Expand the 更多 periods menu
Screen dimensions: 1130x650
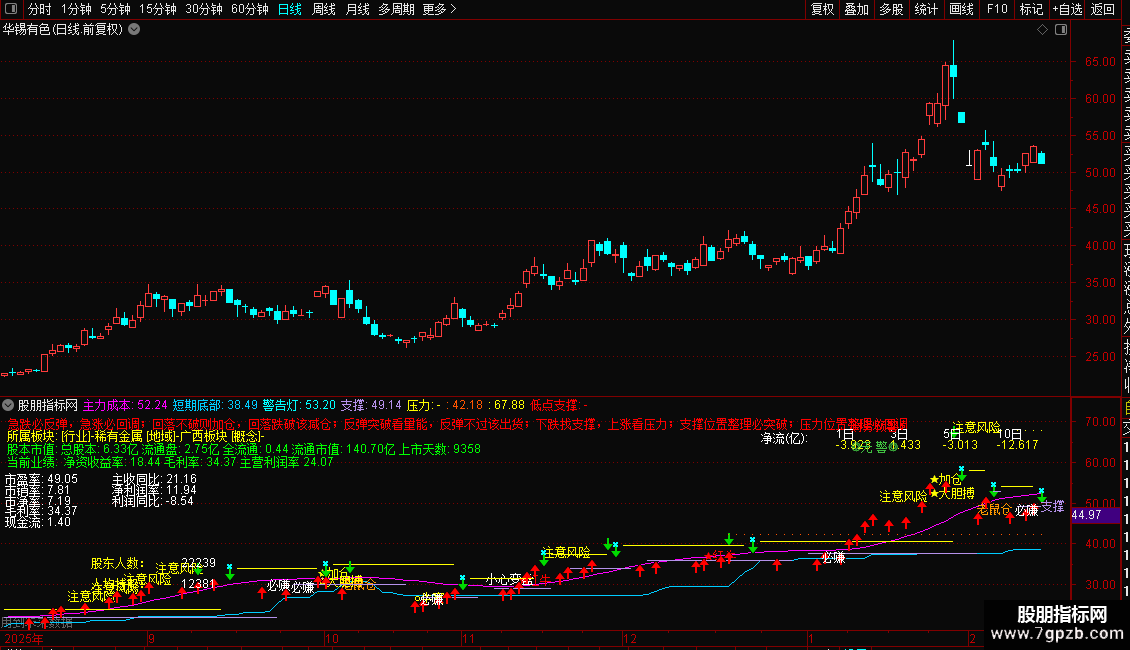pos(440,9)
